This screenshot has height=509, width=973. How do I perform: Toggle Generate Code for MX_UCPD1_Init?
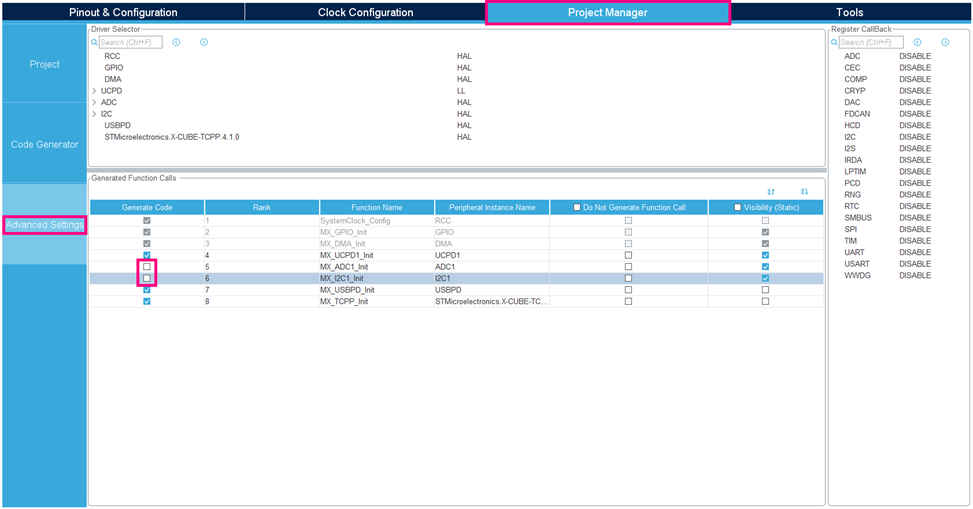pyautogui.click(x=147, y=255)
